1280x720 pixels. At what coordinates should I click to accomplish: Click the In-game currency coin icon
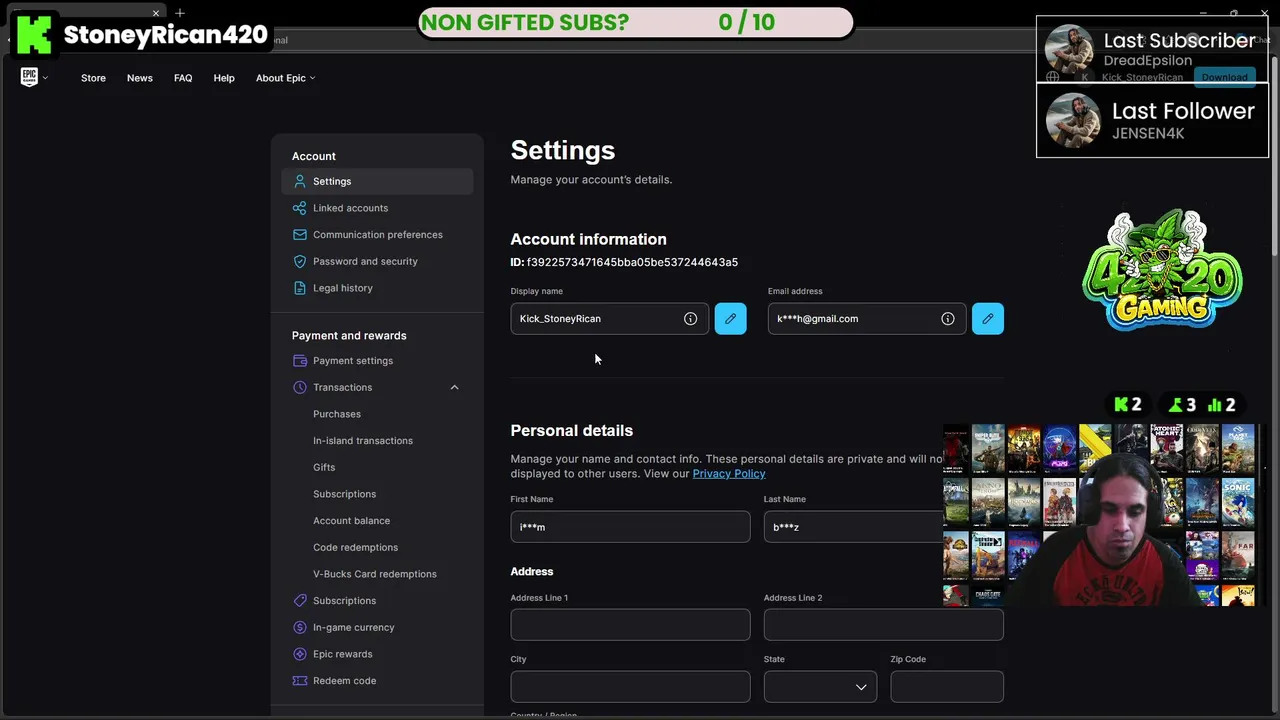point(299,627)
